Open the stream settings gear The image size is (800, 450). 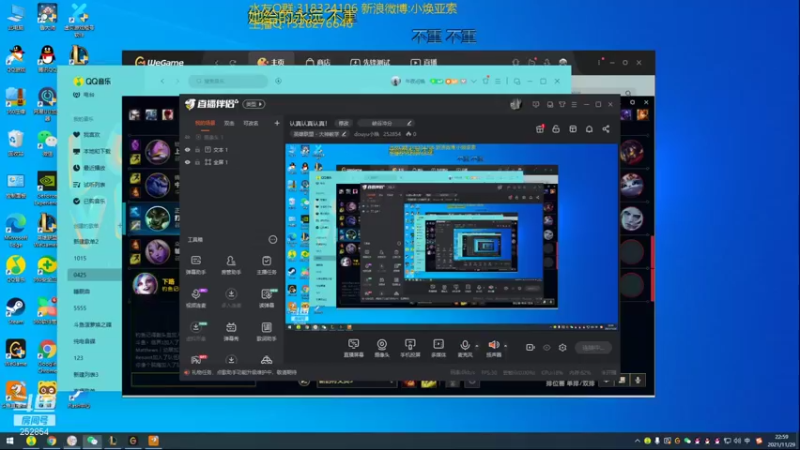(562, 347)
